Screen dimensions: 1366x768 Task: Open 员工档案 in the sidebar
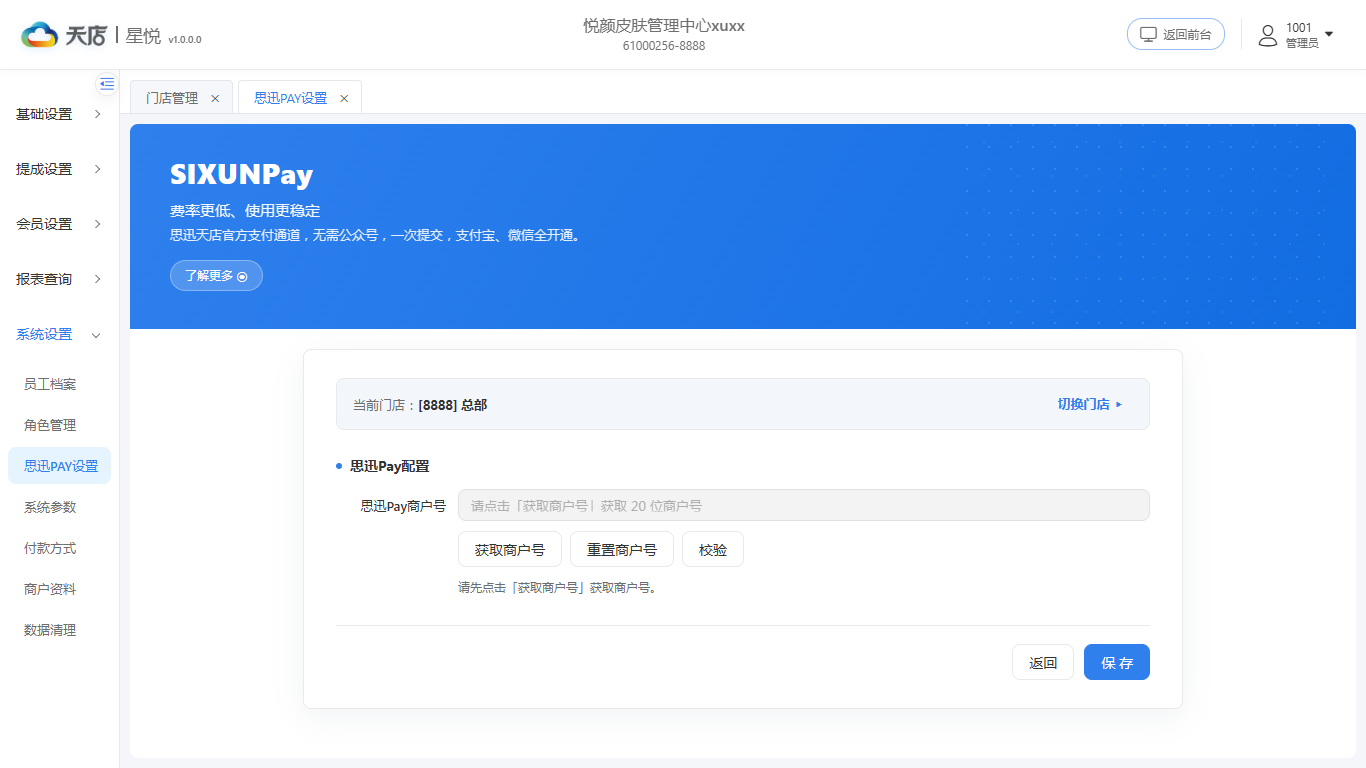click(x=50, y=384)
